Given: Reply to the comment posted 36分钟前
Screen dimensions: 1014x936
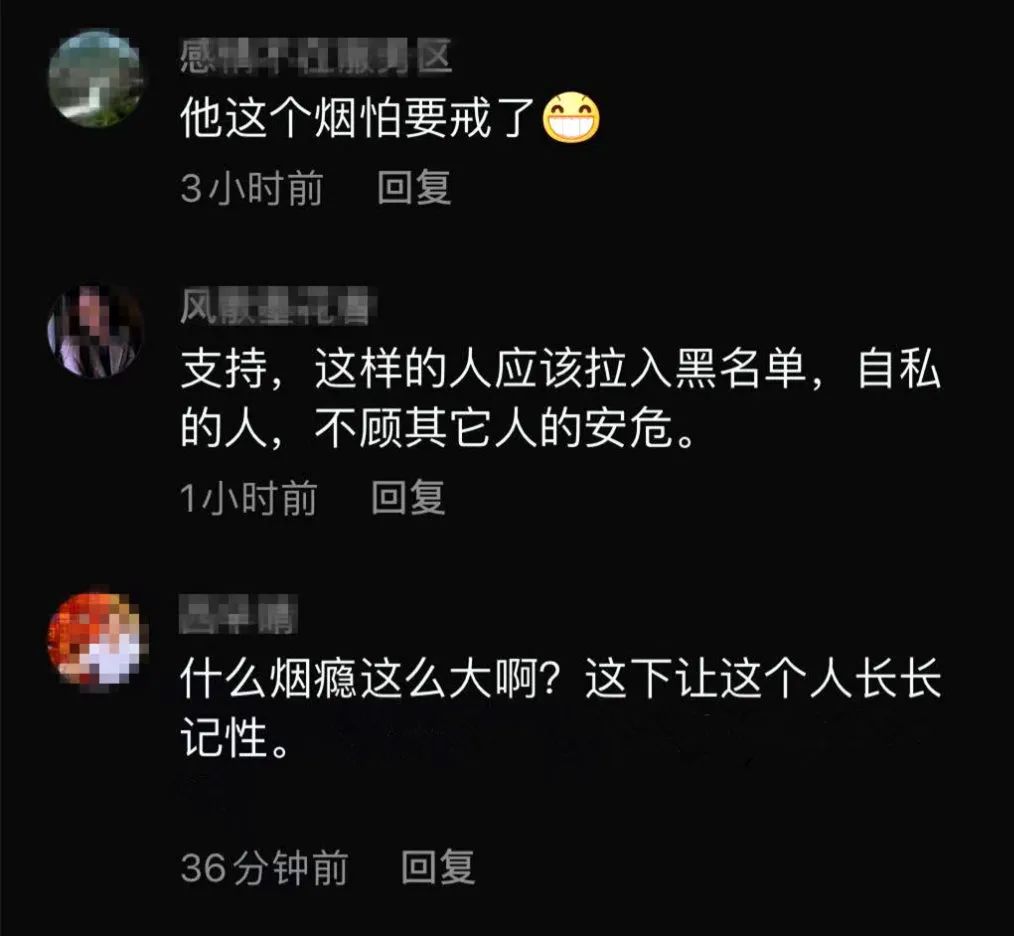Looking at the screenshot, I should coord(438,867).
